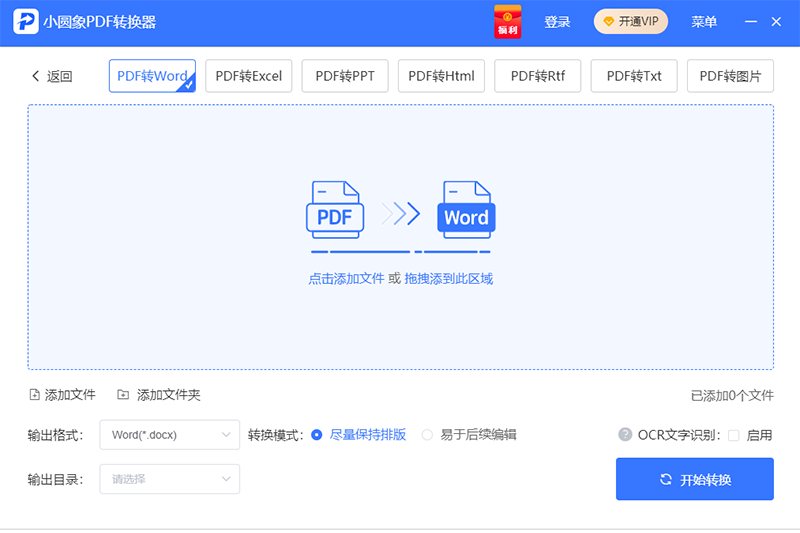Select the 尽量保持排版 radio option

click(317, 435)
